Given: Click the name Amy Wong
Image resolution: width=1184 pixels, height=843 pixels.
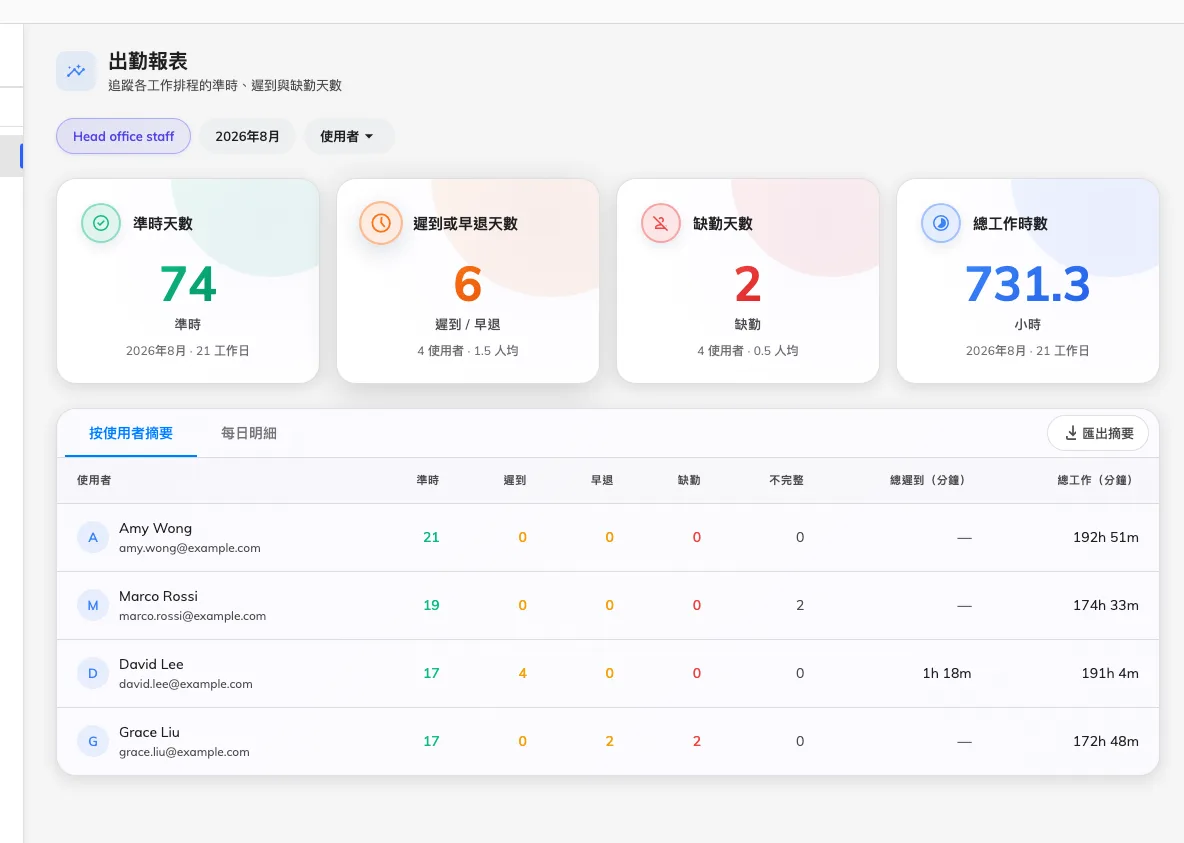Looking at the screenshot, I should point(156,529).
